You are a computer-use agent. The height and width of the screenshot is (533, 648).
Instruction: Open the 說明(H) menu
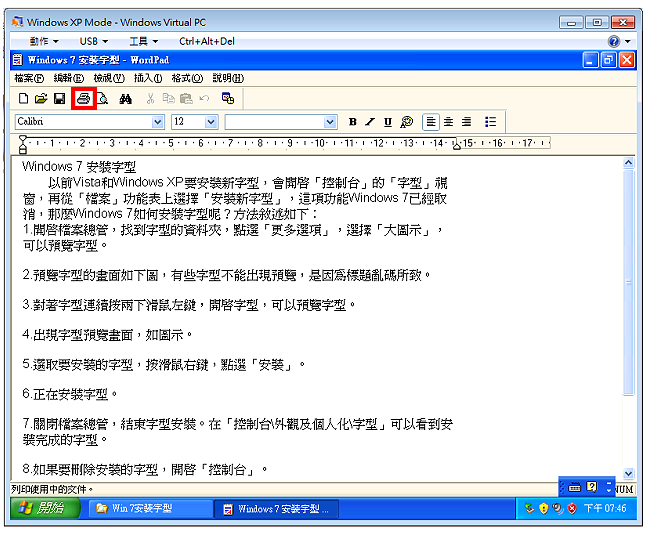(x=228, y=78)
